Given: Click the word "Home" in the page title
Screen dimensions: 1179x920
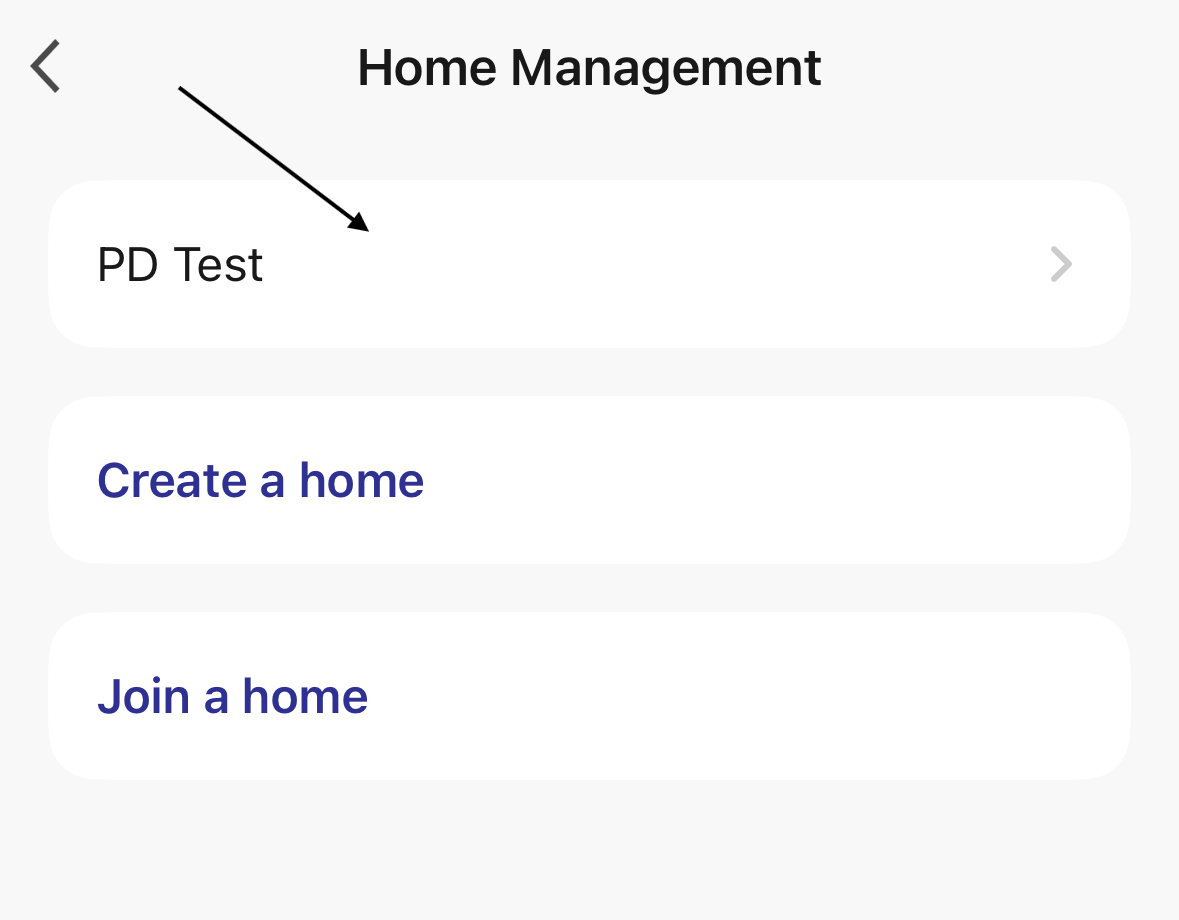Looking at the screenshot, I should 427,68.
